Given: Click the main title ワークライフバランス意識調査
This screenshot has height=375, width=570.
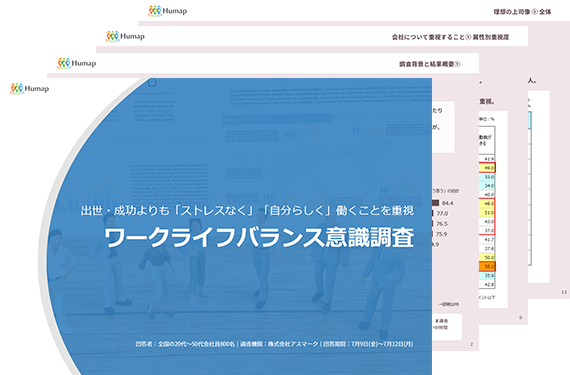Looking at the screenshot, I should click(259, 238).
